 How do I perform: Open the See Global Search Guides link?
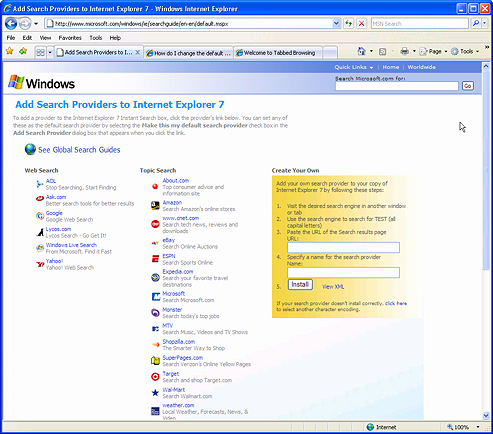pos(79,150)
